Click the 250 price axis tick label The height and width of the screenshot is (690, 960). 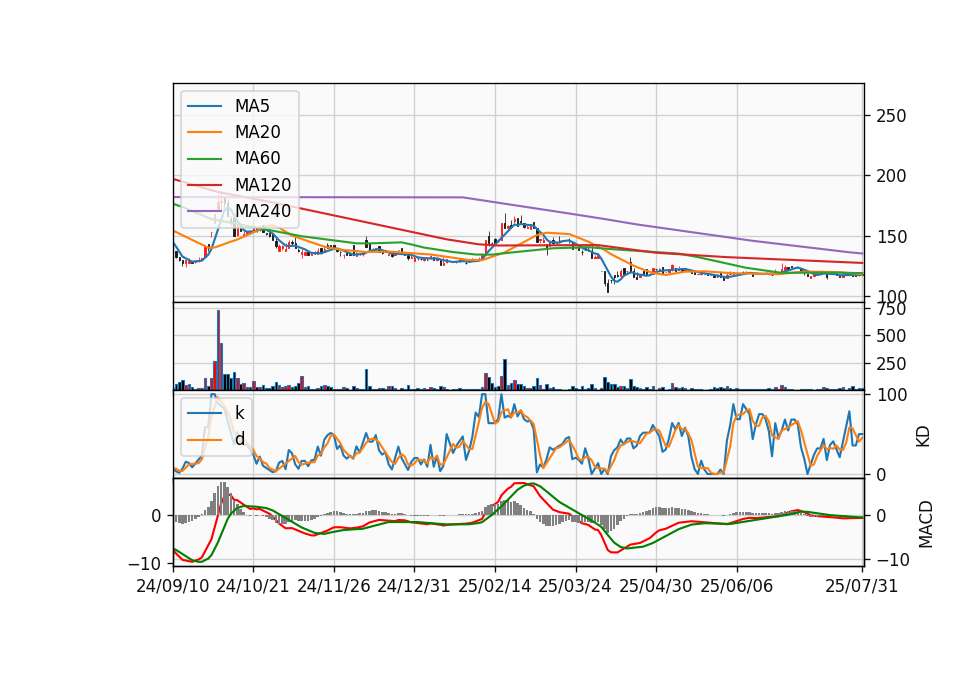tap(891, 116)
